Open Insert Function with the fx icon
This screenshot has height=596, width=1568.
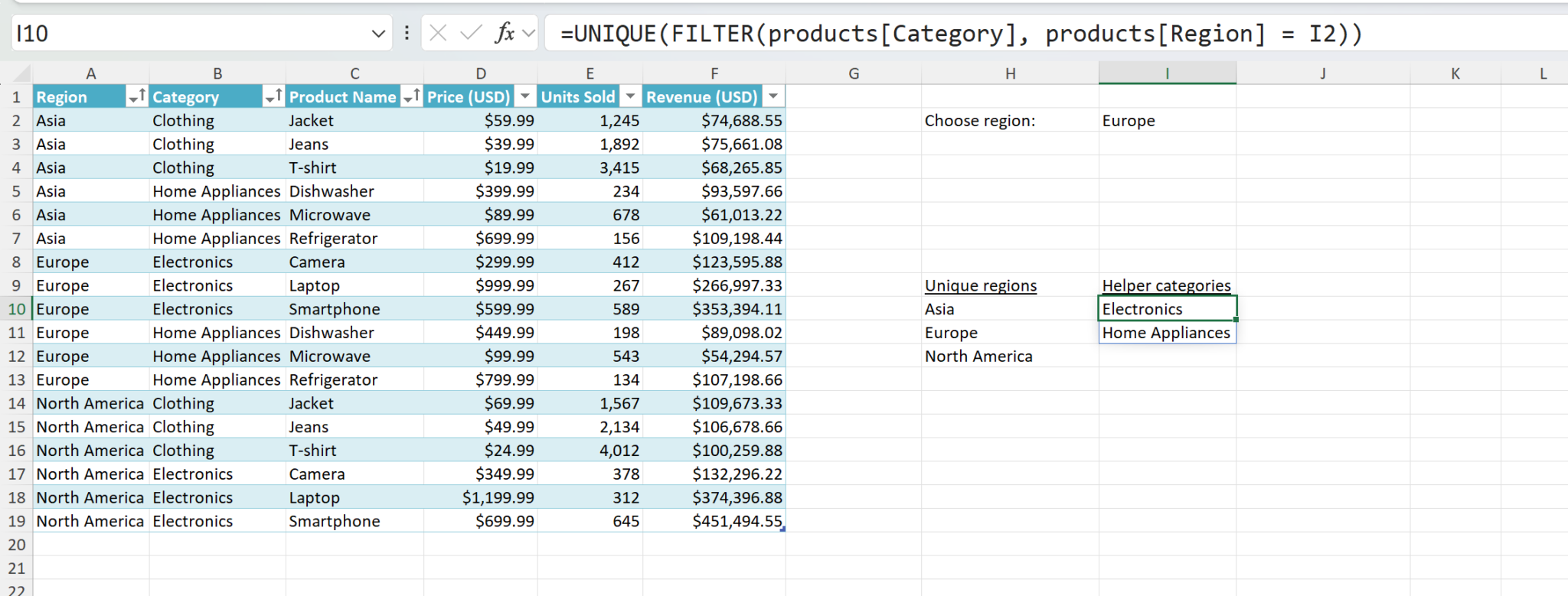tap(504, 33)
